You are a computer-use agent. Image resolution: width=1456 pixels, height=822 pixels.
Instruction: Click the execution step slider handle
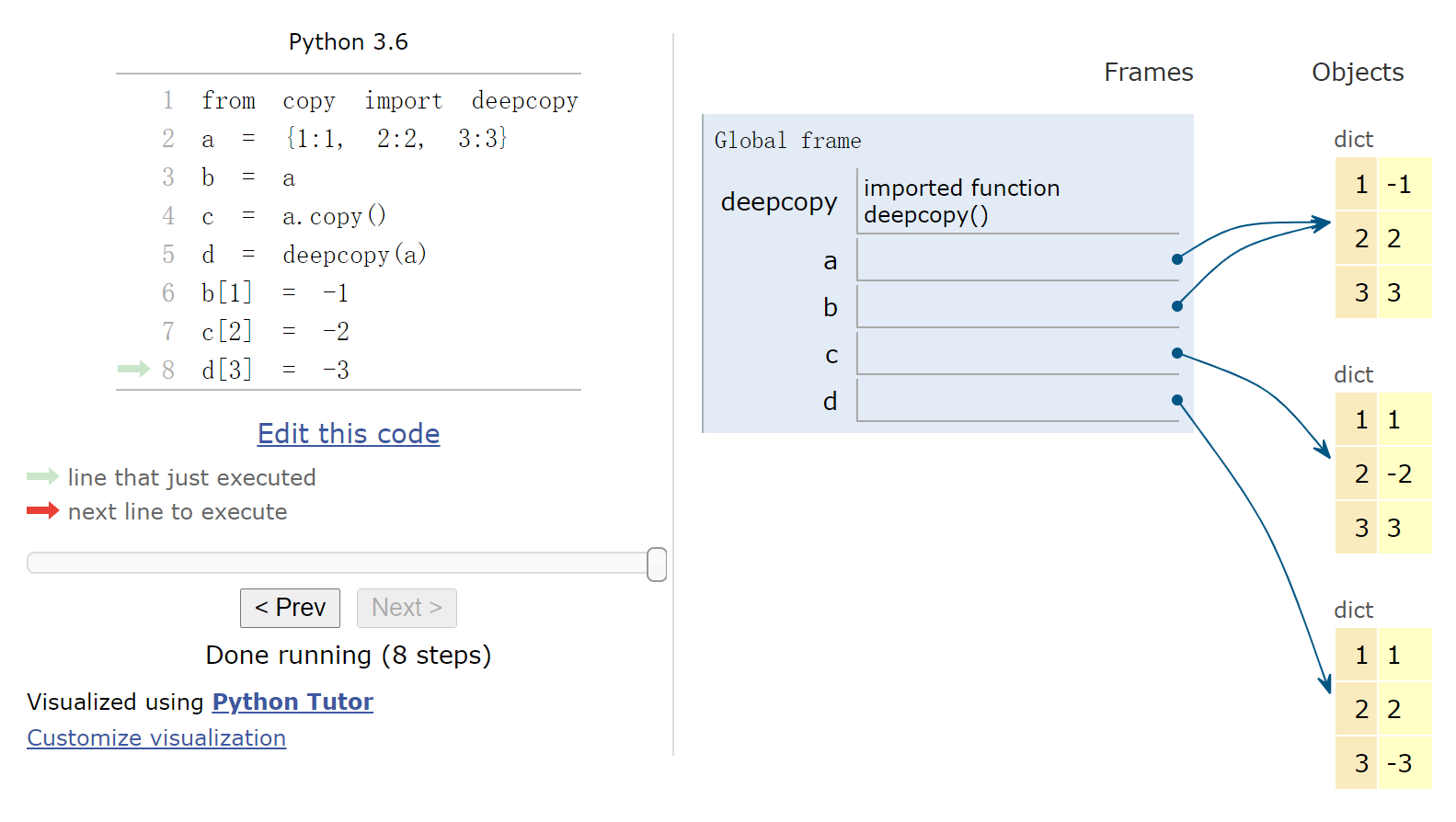(657, 564)
